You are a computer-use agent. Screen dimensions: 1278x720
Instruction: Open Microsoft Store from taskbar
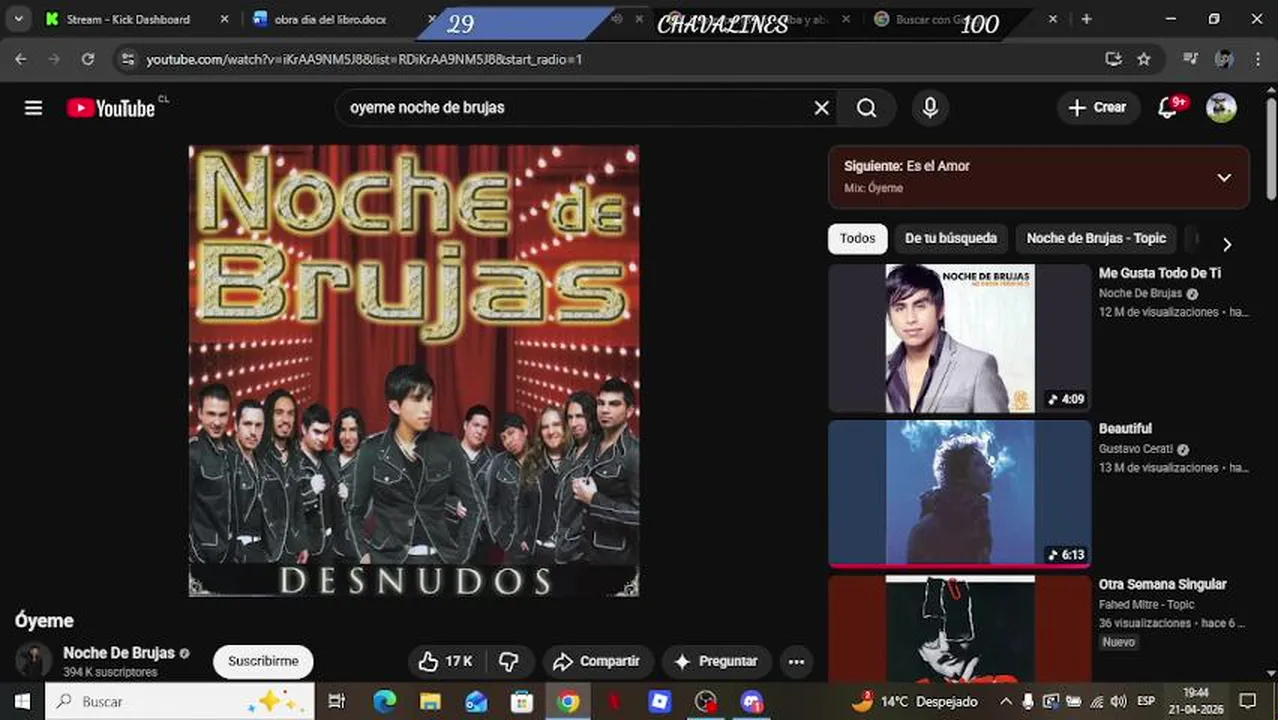(x=522, y=701)
